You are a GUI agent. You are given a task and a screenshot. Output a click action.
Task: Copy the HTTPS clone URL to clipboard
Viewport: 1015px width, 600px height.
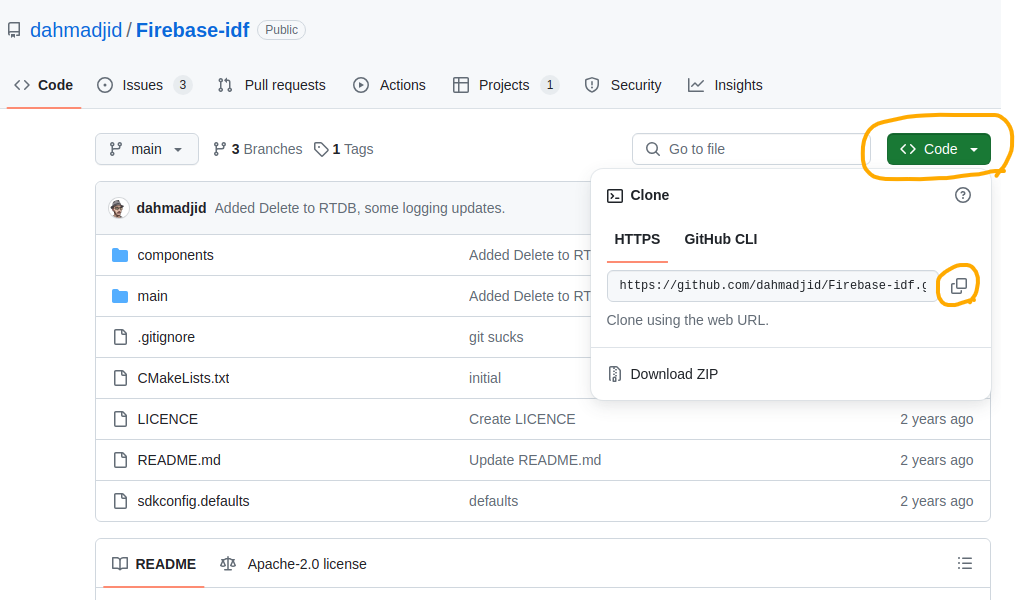959,285
